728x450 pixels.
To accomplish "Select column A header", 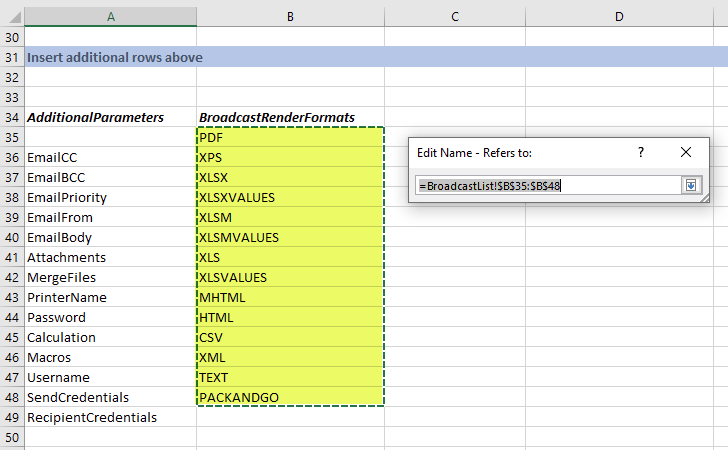I will pyautogui.click(x=110, y=17).
